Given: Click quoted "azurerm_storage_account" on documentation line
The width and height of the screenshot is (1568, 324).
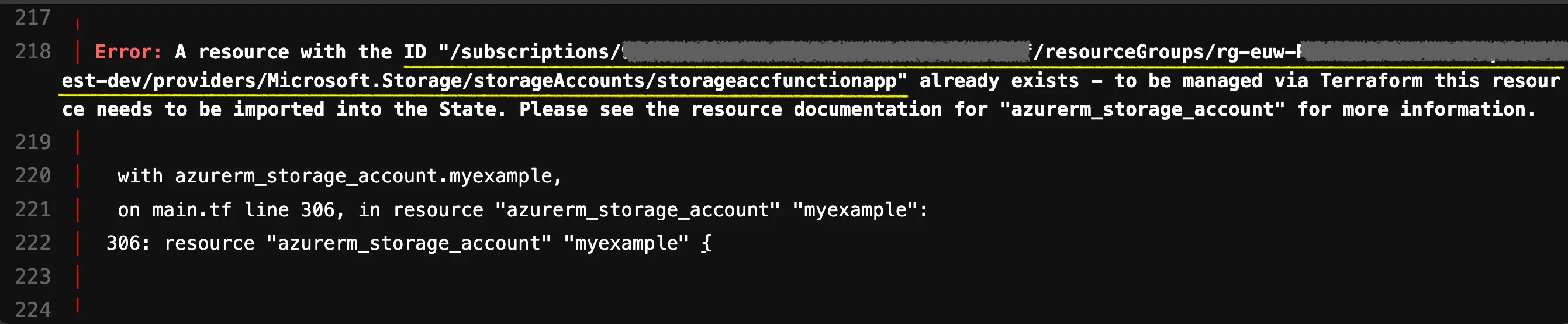Looking at the screenshot, I should pyautogui.click(x=1142, y=109).
